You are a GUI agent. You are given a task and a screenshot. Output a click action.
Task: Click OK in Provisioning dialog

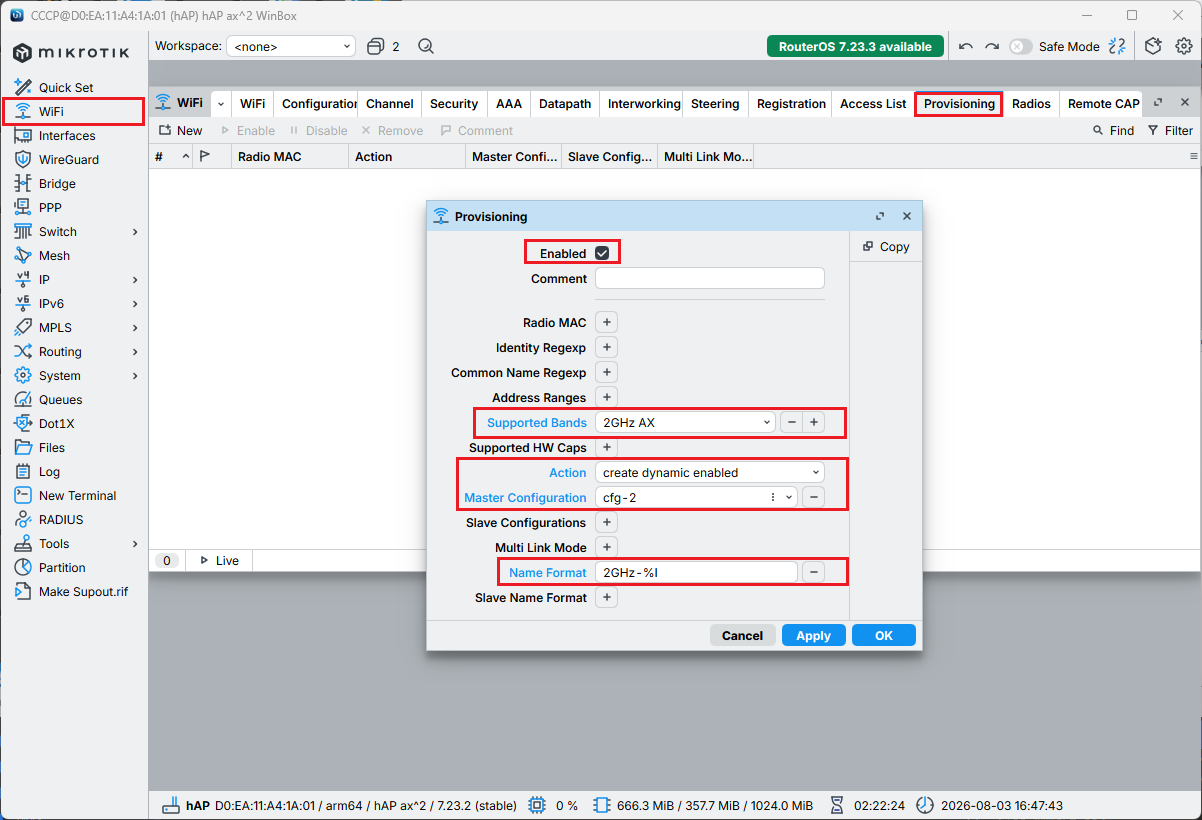point(884,635)
